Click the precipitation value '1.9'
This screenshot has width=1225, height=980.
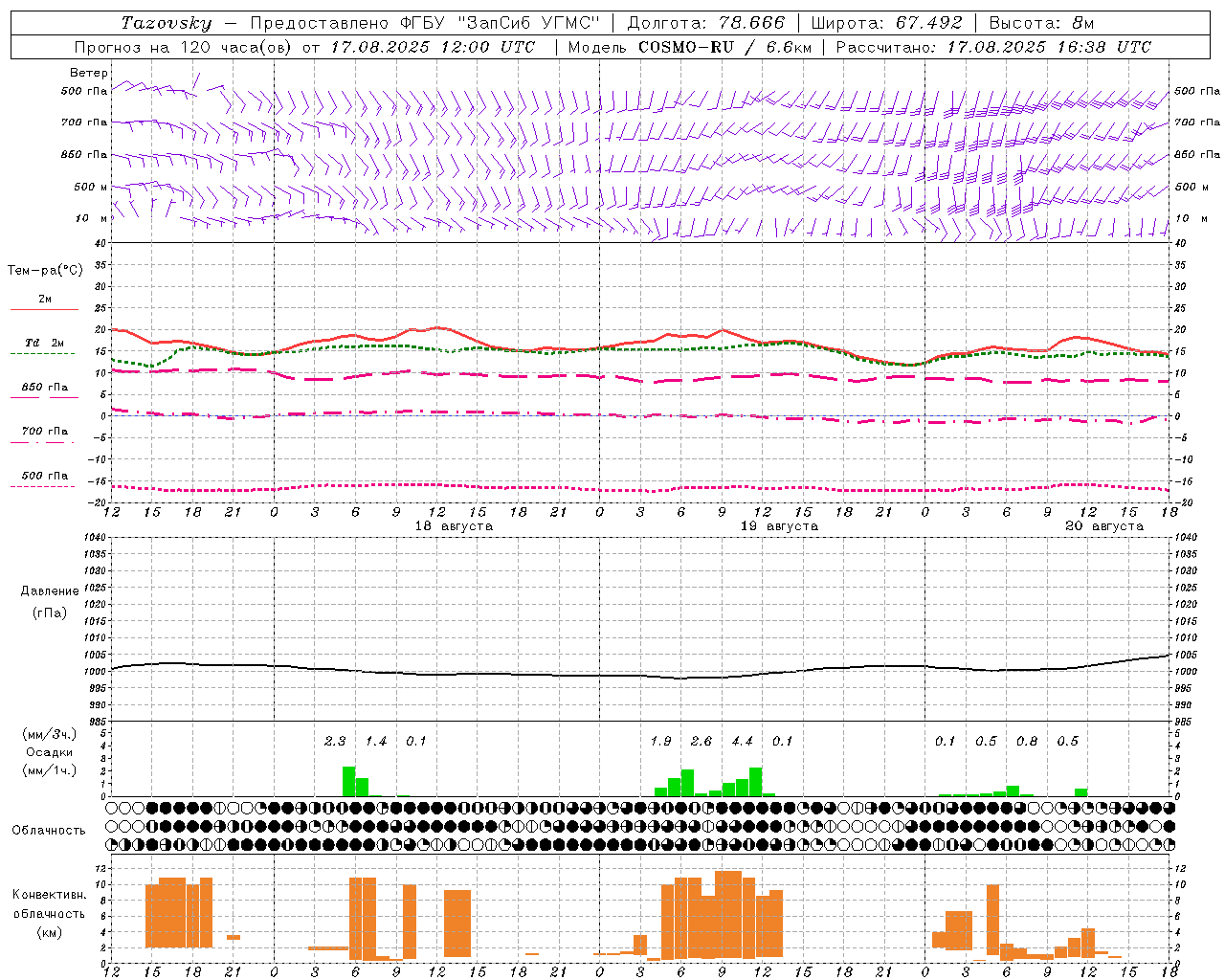pyautogui.click(x=660, y=742)
